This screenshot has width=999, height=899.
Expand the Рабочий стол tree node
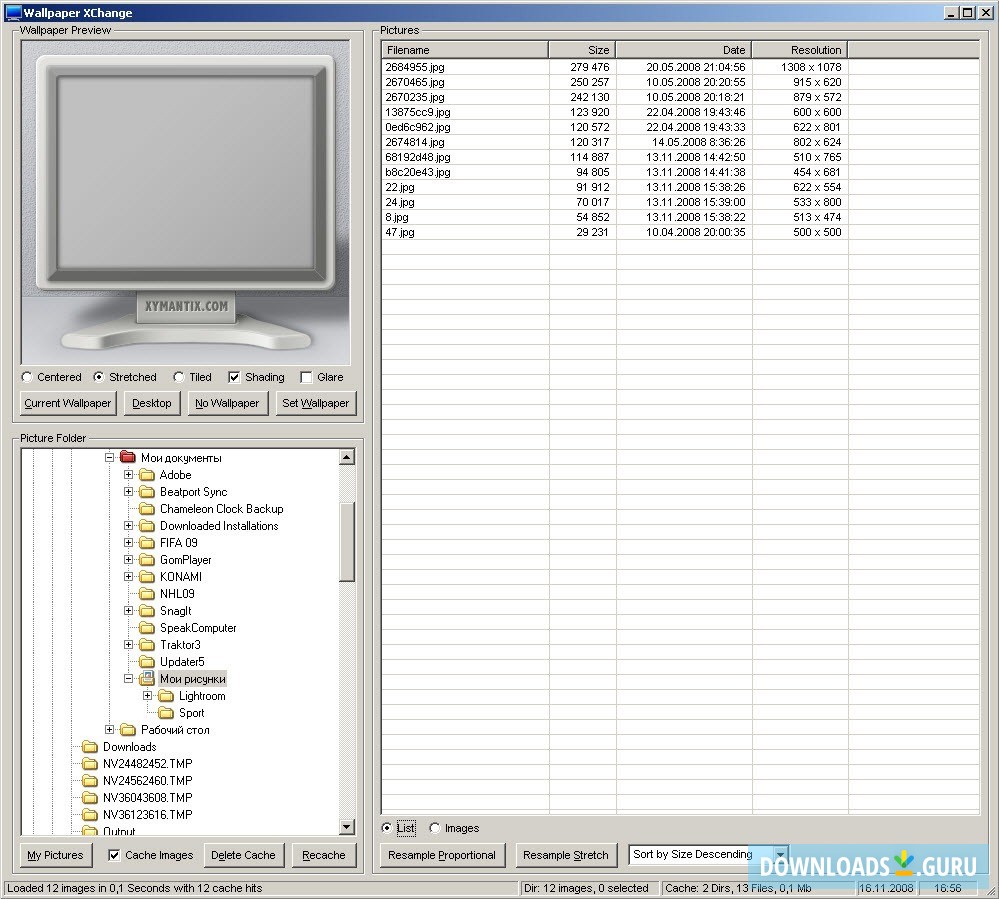point(112,730)
